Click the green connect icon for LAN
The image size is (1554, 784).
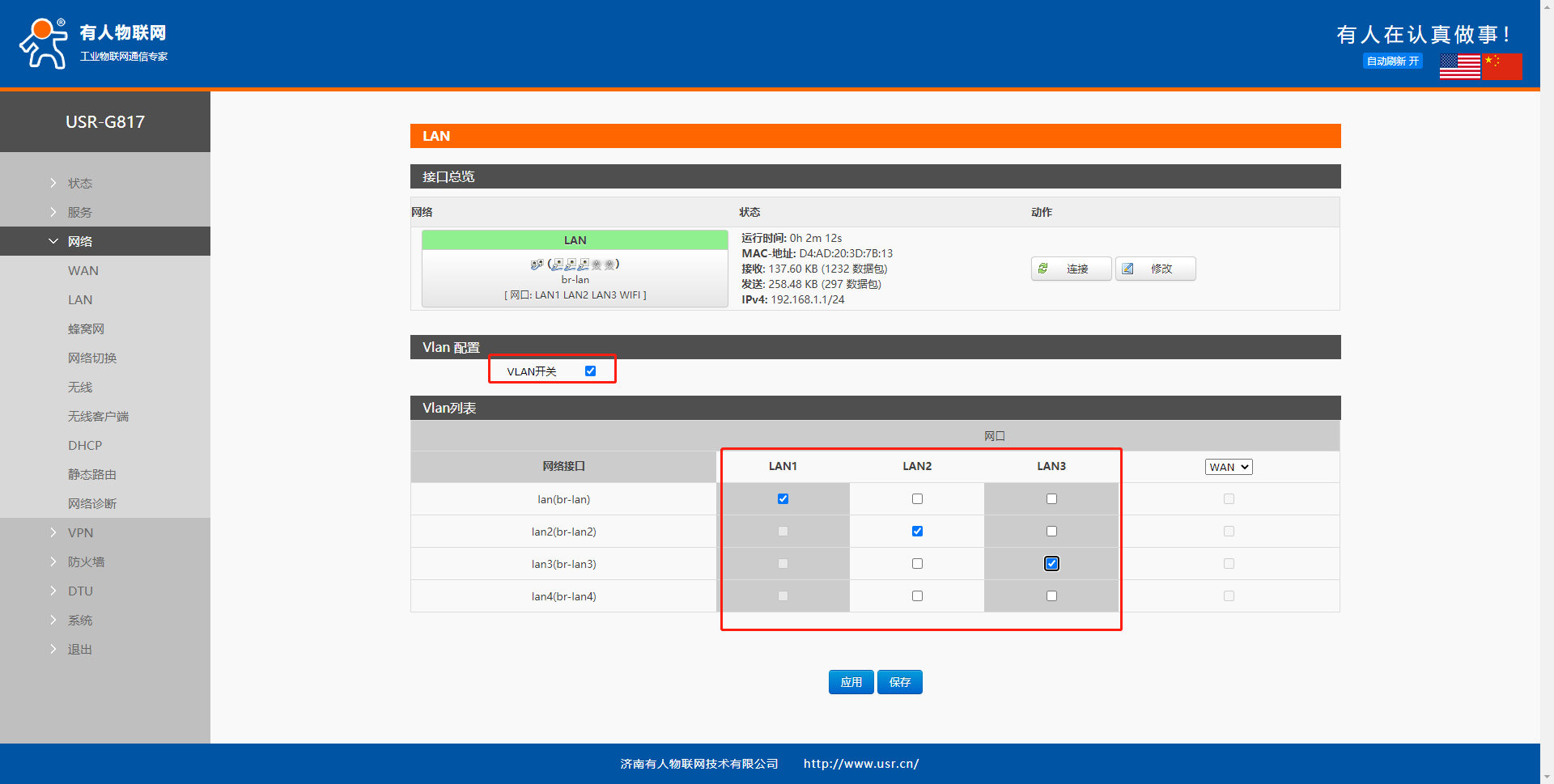(1043, 269)
